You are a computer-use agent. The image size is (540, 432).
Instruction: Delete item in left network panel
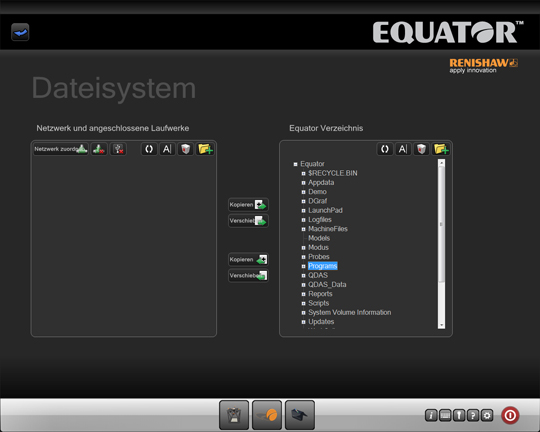pyautogui.click(x=186, y=149)
